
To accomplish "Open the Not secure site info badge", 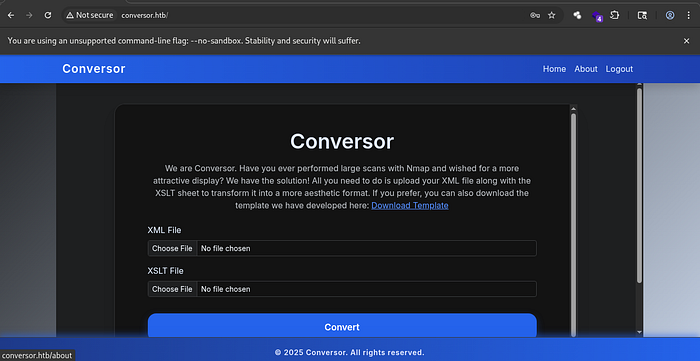I will (x=90, y=15).
